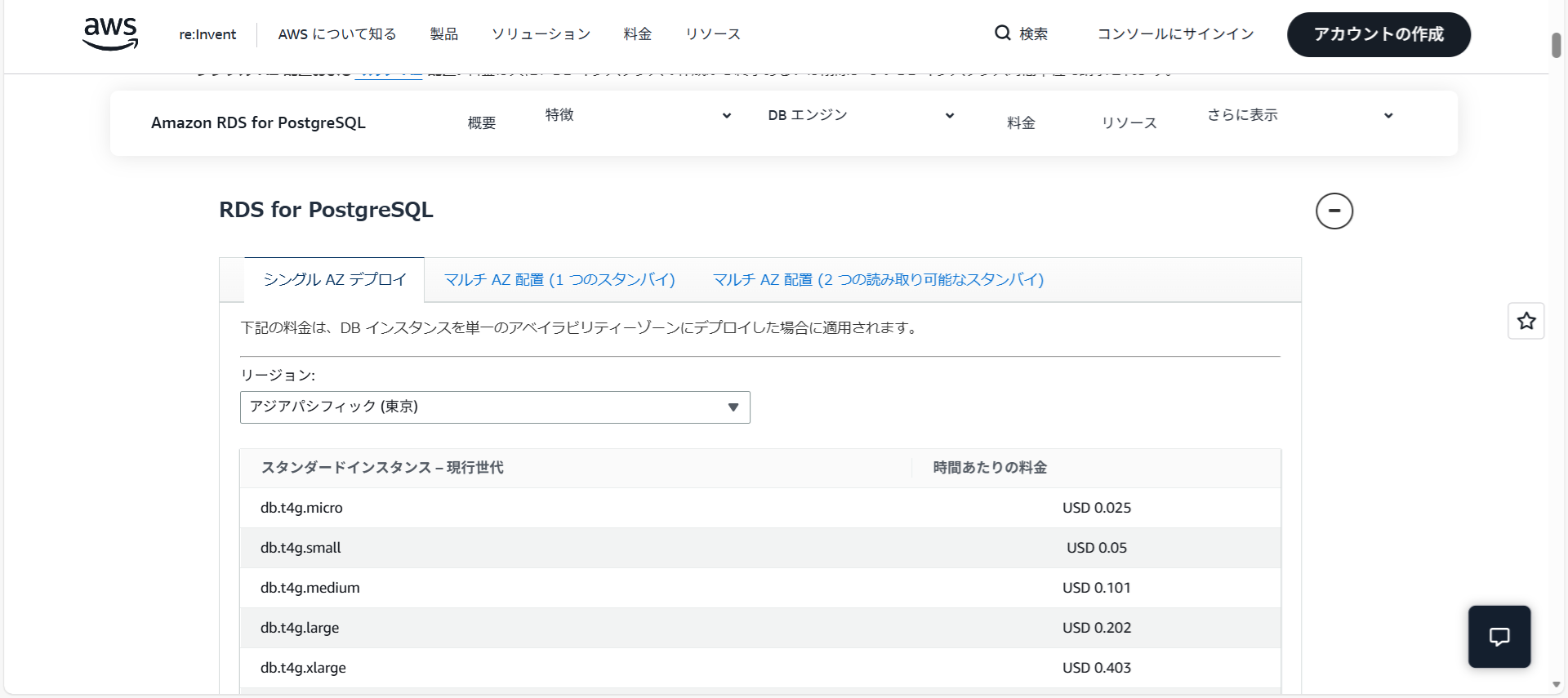Open the 製品 menu

click(x=444, y=34)
